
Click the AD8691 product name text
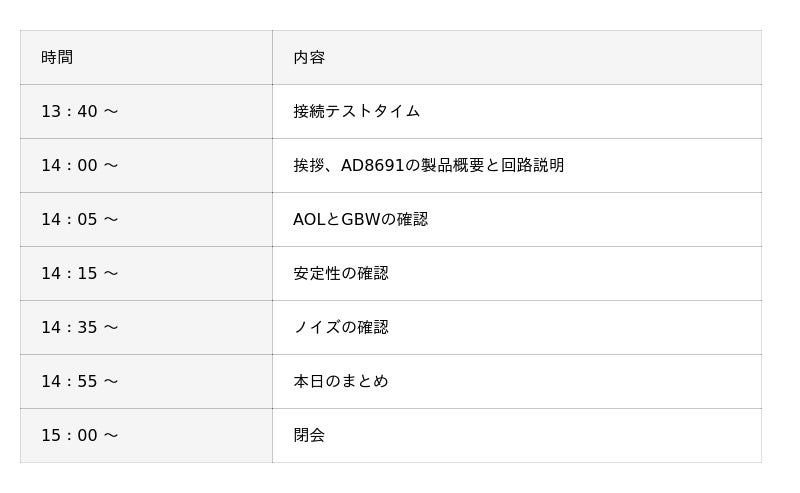(x=373, y=165)
